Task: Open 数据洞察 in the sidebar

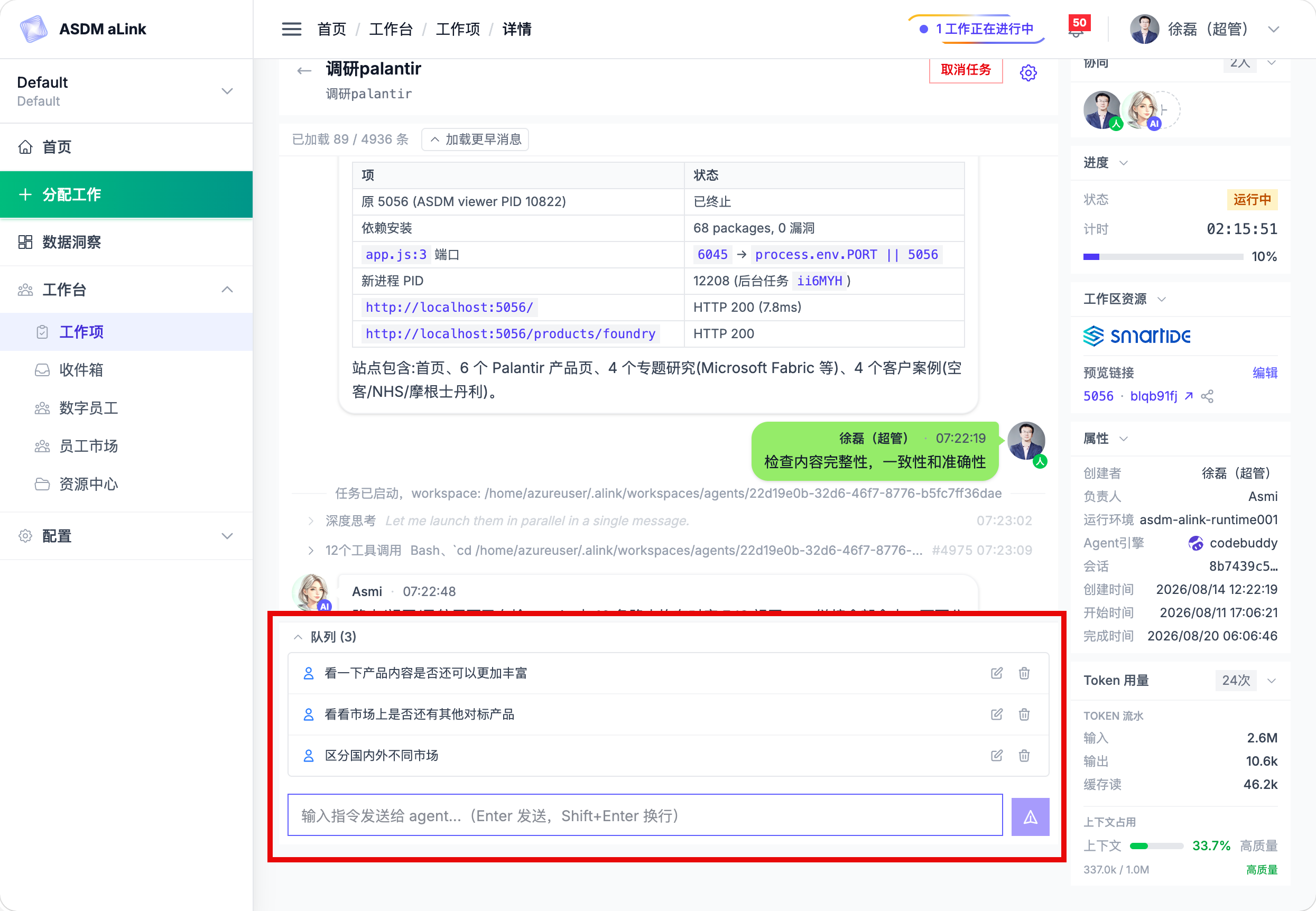Action: pos(126,242)
